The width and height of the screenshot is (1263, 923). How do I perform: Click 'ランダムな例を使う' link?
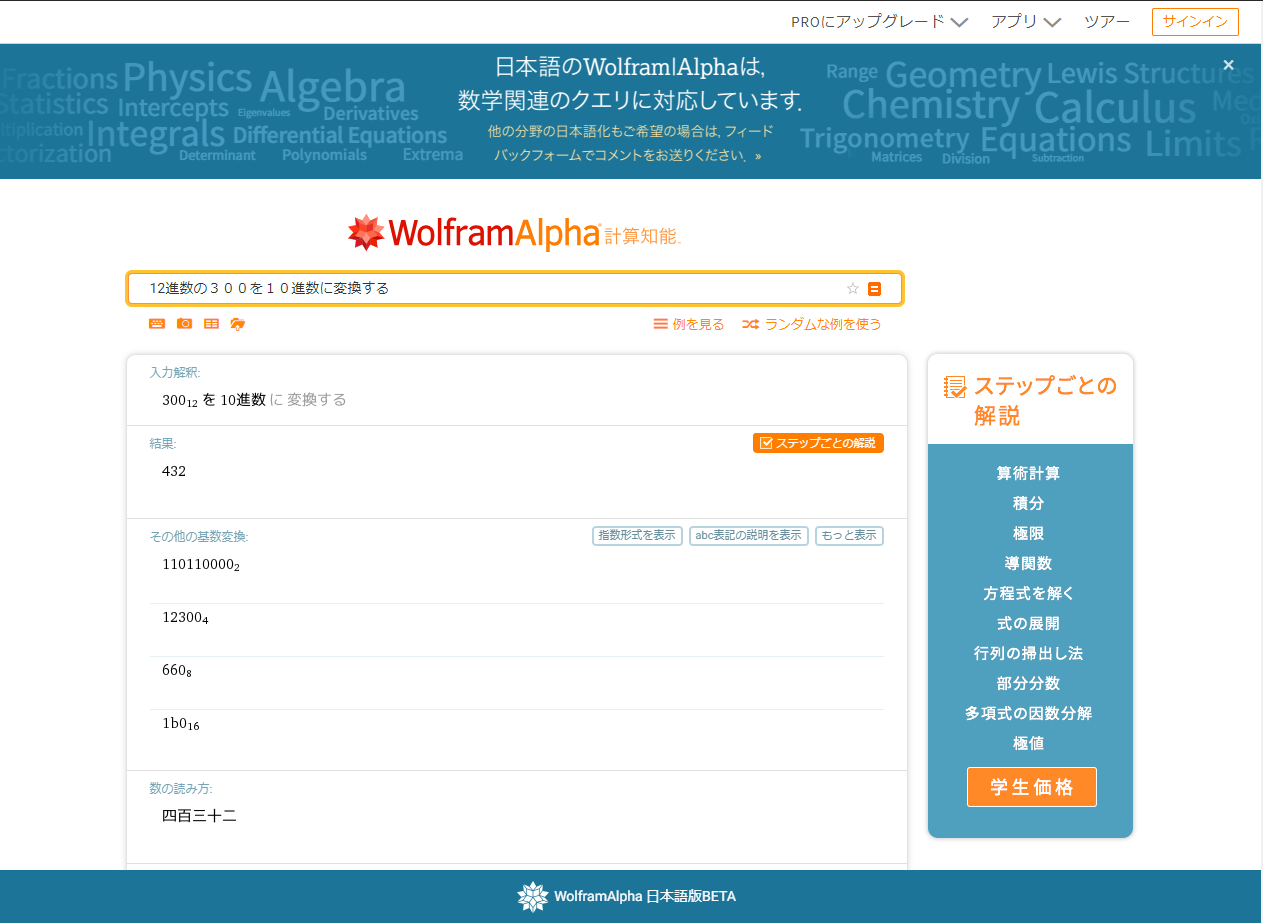812,324
